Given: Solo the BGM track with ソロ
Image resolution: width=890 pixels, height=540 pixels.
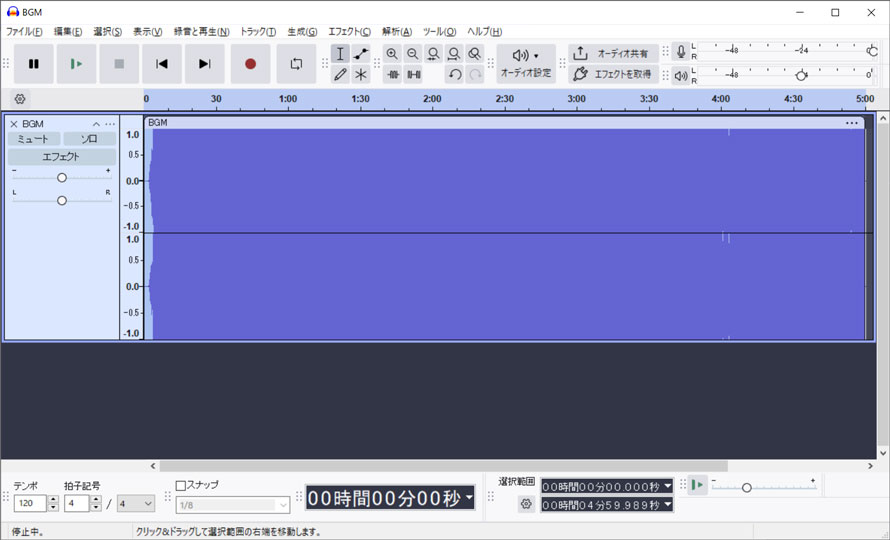Looking at the screenshot, I should click(89, 139).
